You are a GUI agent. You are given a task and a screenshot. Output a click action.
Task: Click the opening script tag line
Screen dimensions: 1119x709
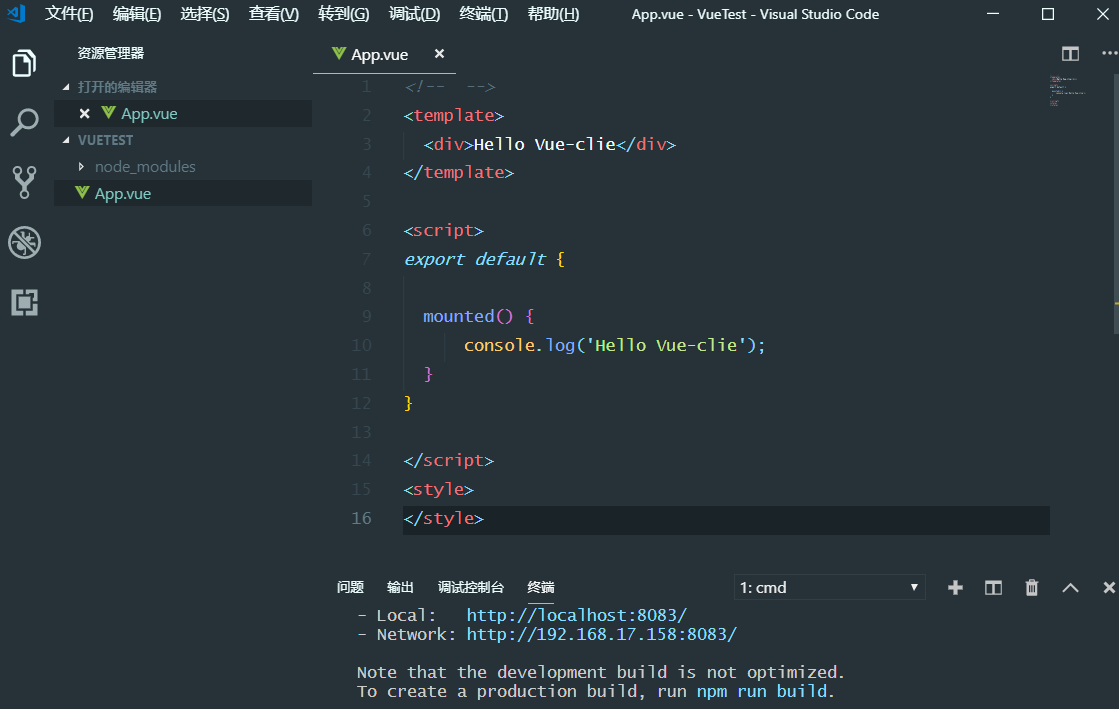[444, 231]
